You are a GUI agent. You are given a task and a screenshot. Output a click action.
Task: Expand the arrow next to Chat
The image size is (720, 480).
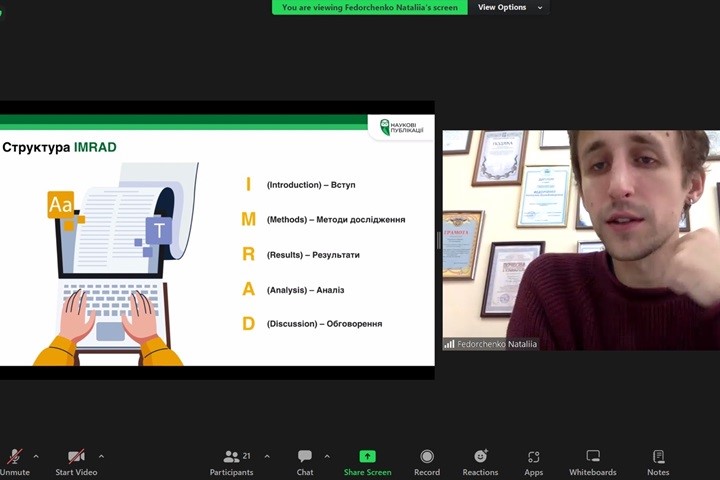click(x=327, y=456)
